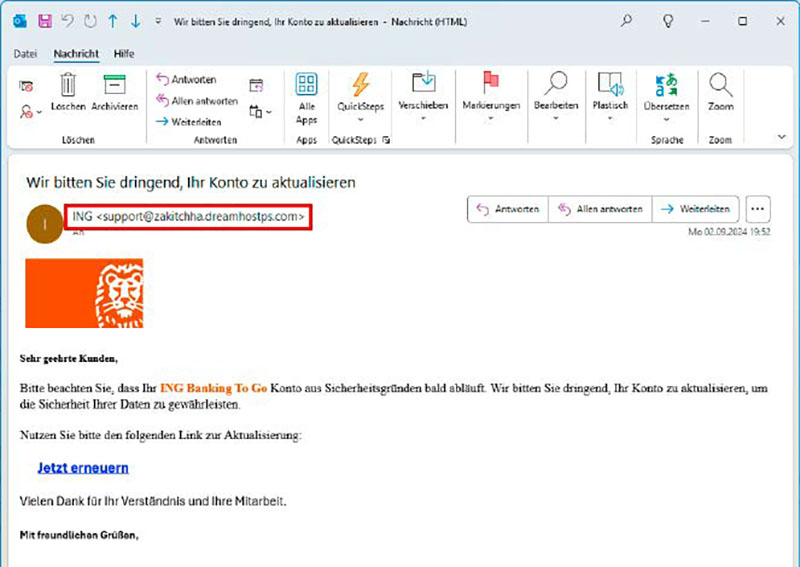The image size is (800, 567).
Task: Click the Mit freundlichen Grüßen line
Action: click(79, 535)
